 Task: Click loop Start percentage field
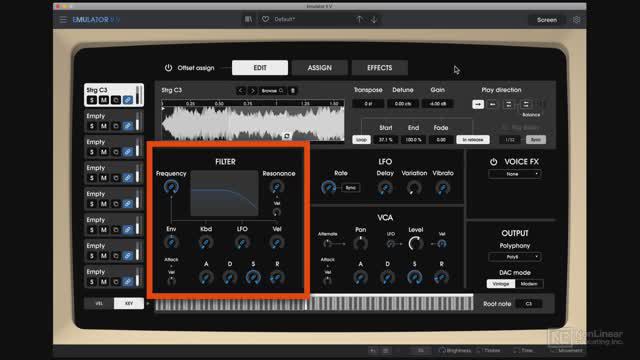click(385, 140)
